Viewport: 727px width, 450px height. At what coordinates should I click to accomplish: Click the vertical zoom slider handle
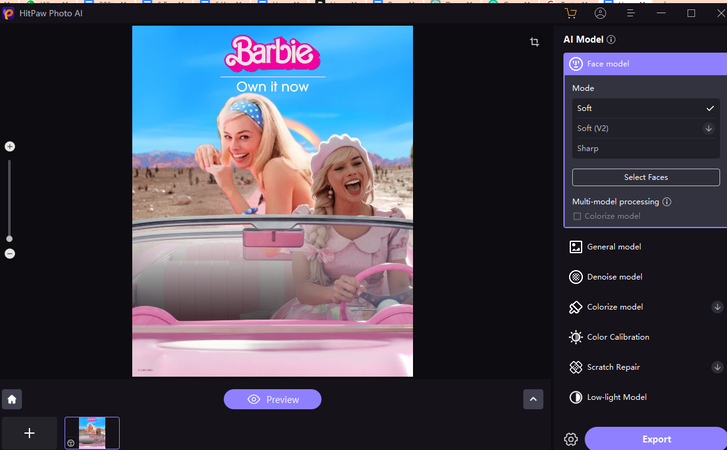click(x=10, y=238)
